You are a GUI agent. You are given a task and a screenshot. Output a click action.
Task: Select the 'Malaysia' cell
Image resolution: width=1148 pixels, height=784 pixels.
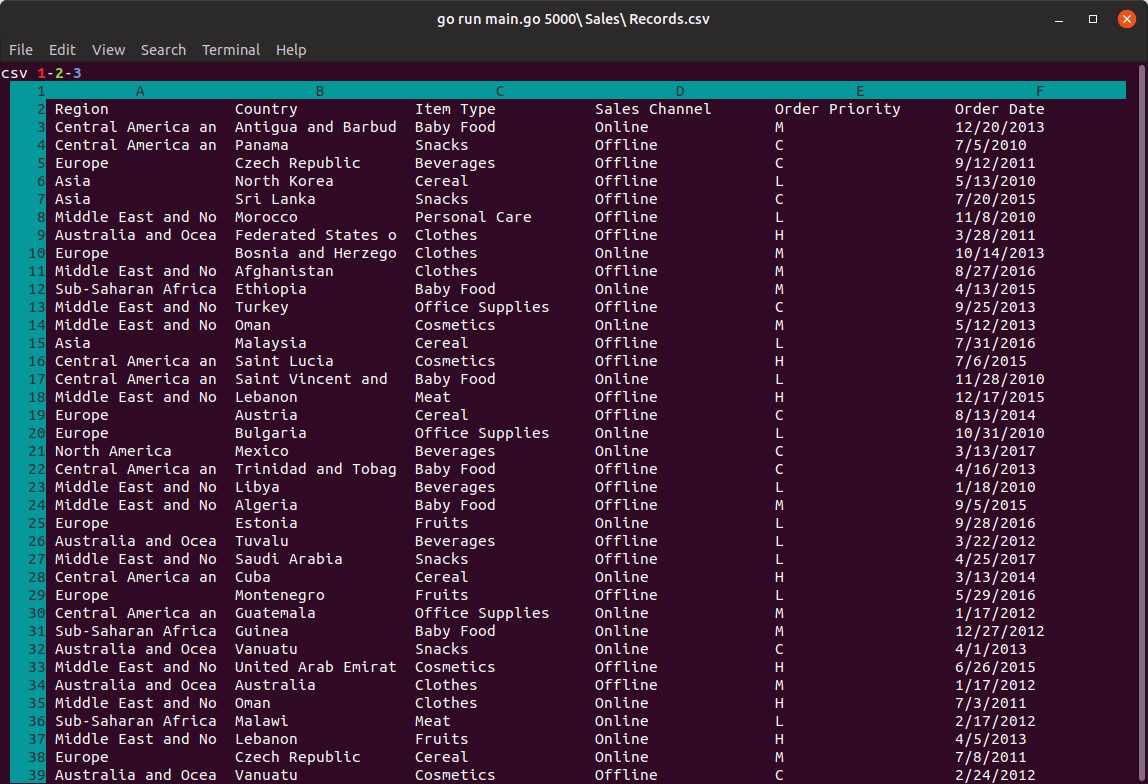point(271,343)
